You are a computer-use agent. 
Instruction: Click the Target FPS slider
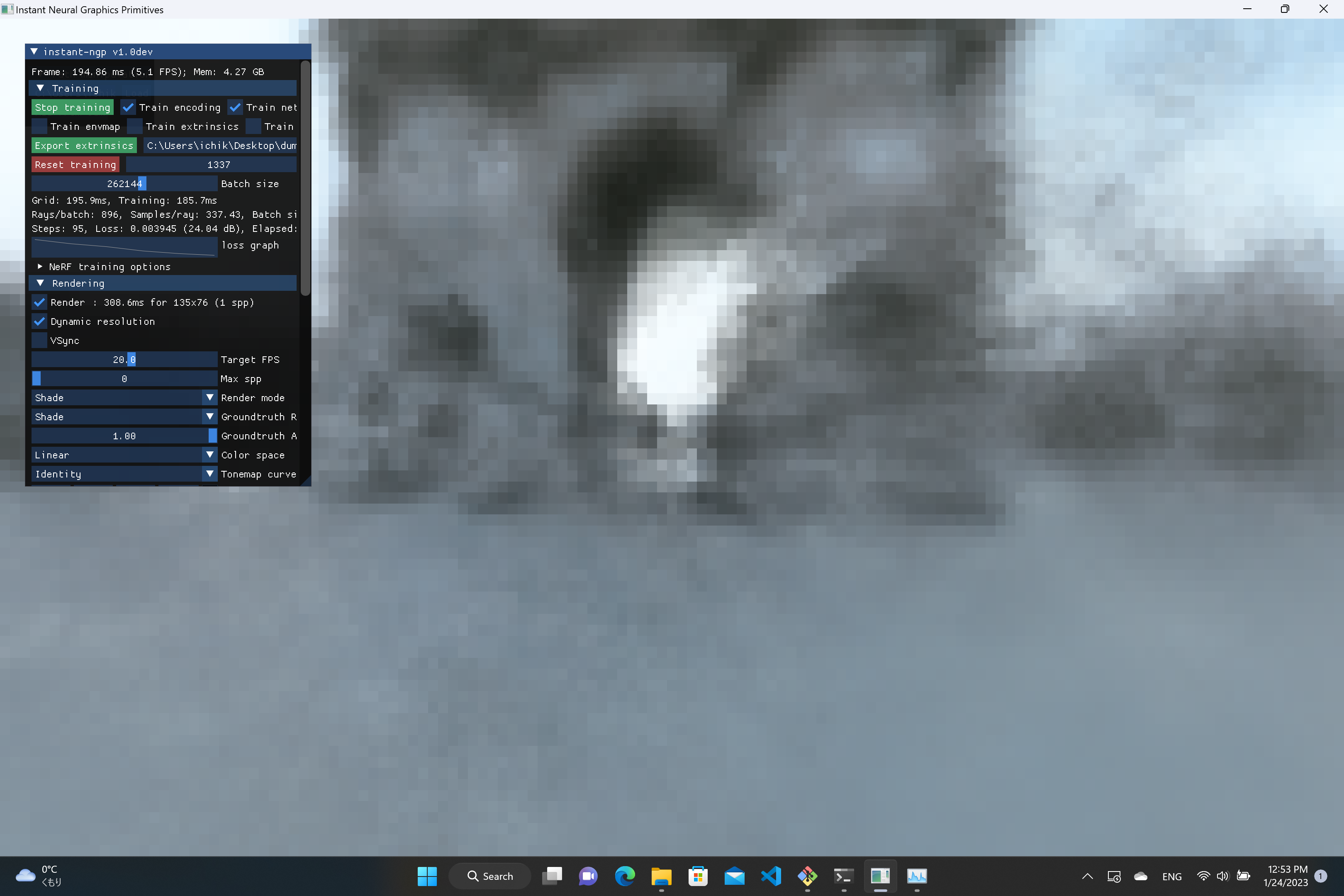click(124, 359)
